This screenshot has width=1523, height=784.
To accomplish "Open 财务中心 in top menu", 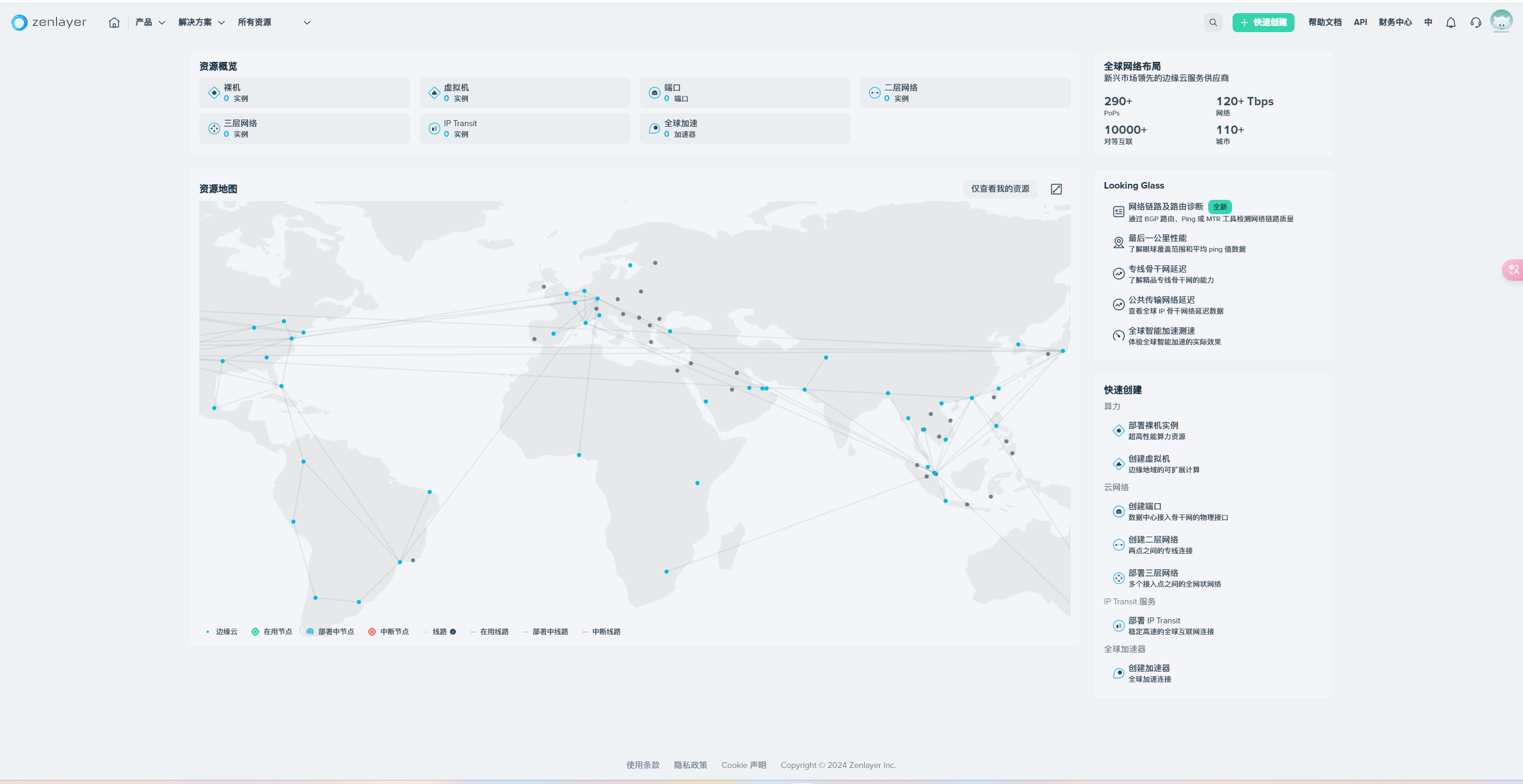I will point(1395,23).
